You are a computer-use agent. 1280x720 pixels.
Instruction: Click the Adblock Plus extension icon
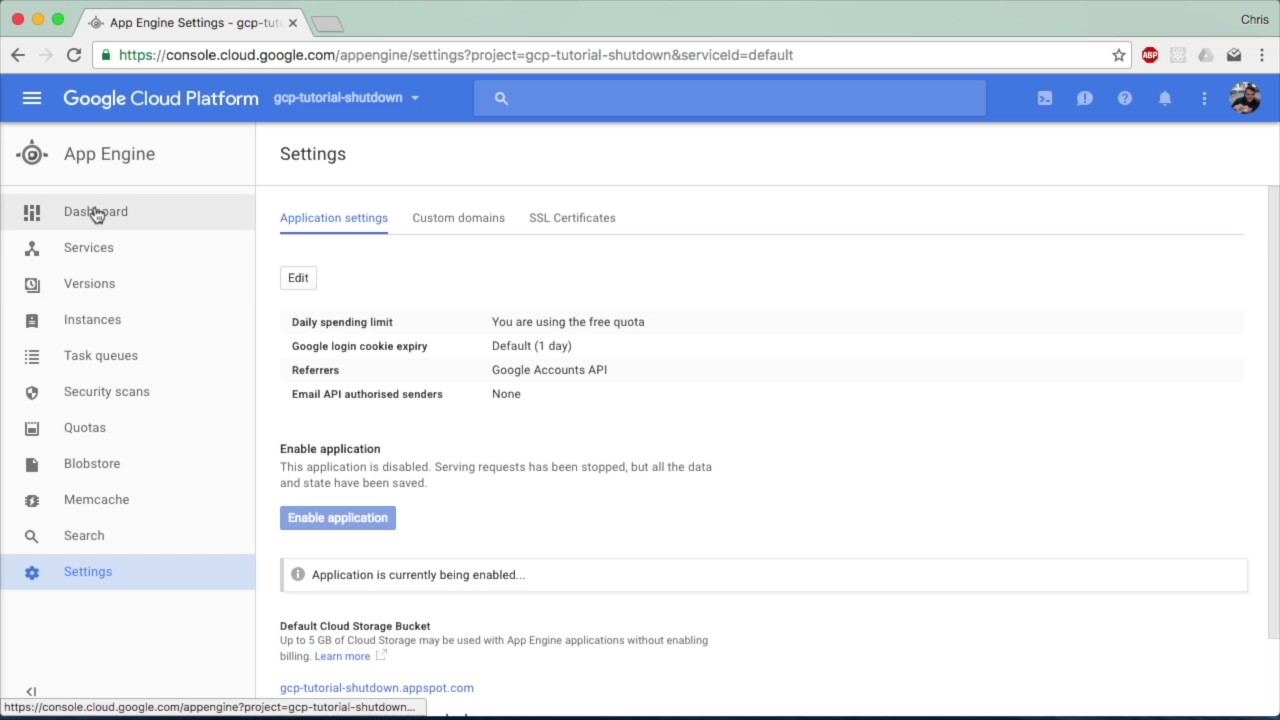click(1150, 55)
